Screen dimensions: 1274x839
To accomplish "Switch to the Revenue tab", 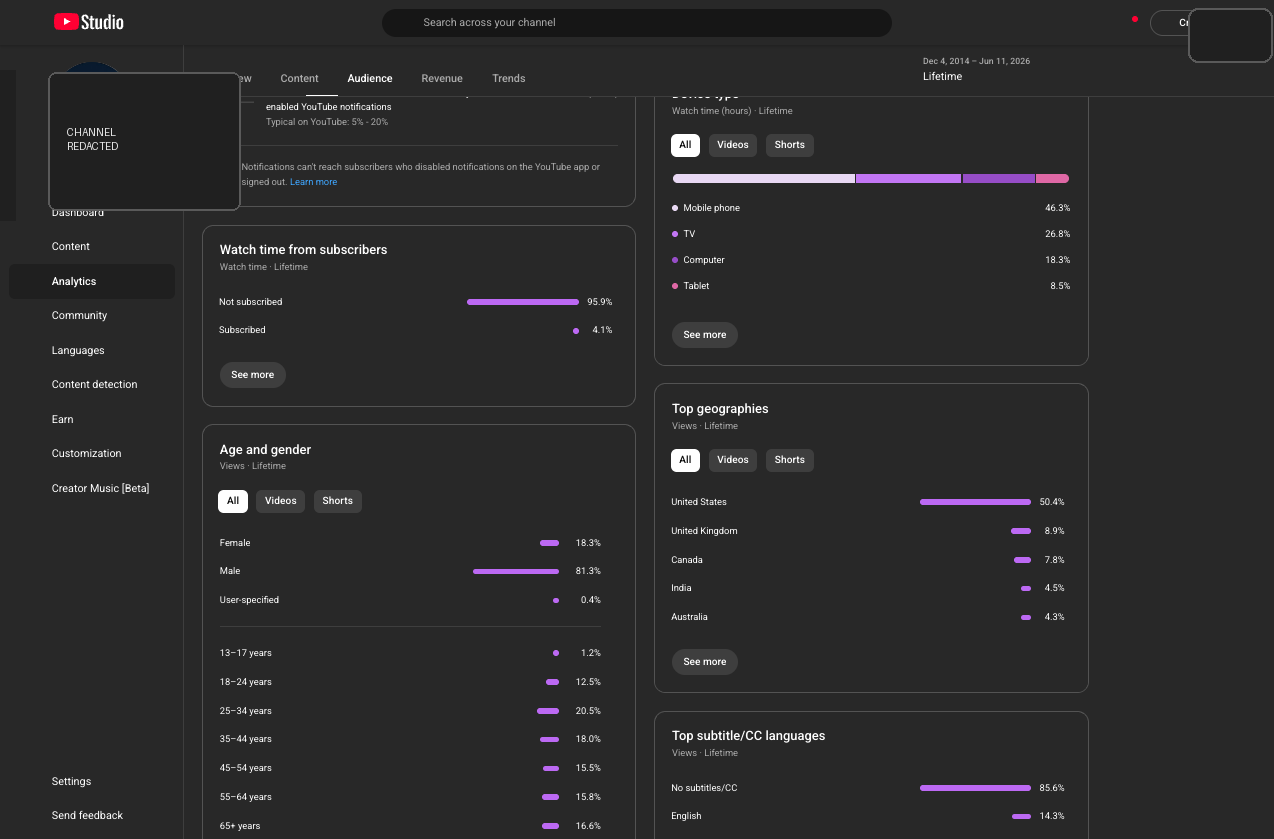I will point(442,78).
